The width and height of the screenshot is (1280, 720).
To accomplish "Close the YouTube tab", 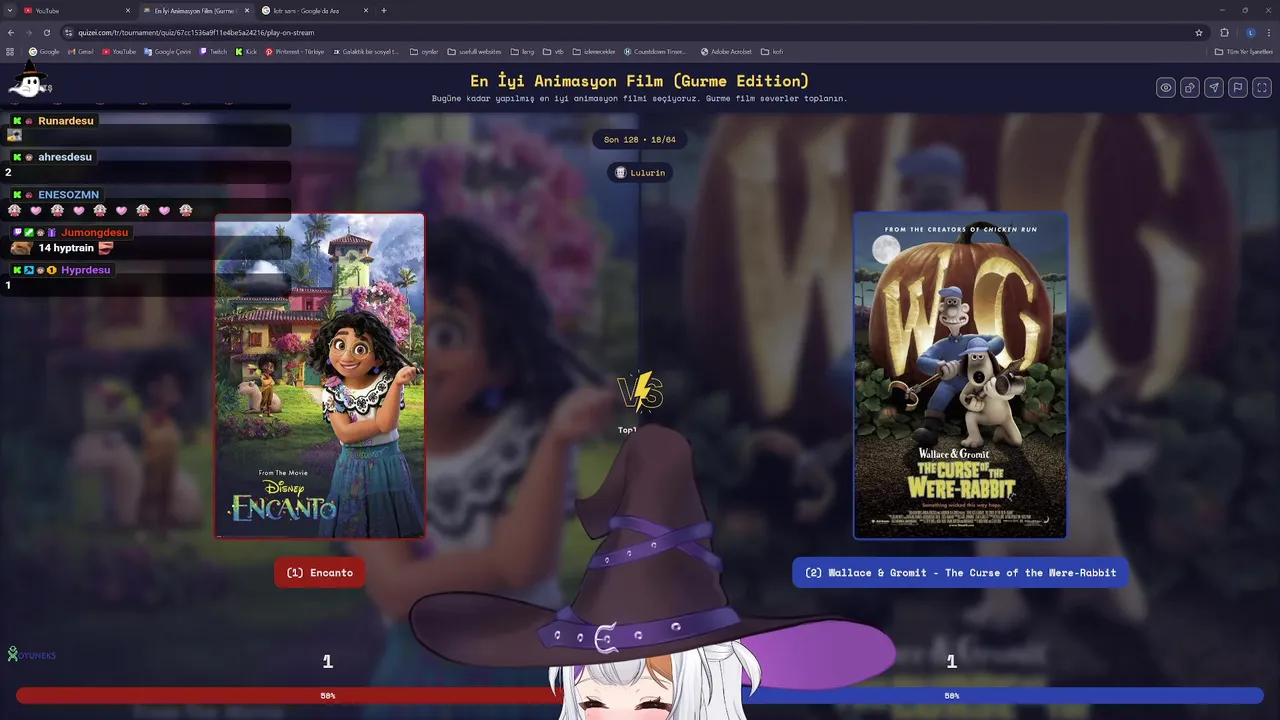I will pyautogui.click(x=128, y=10).
